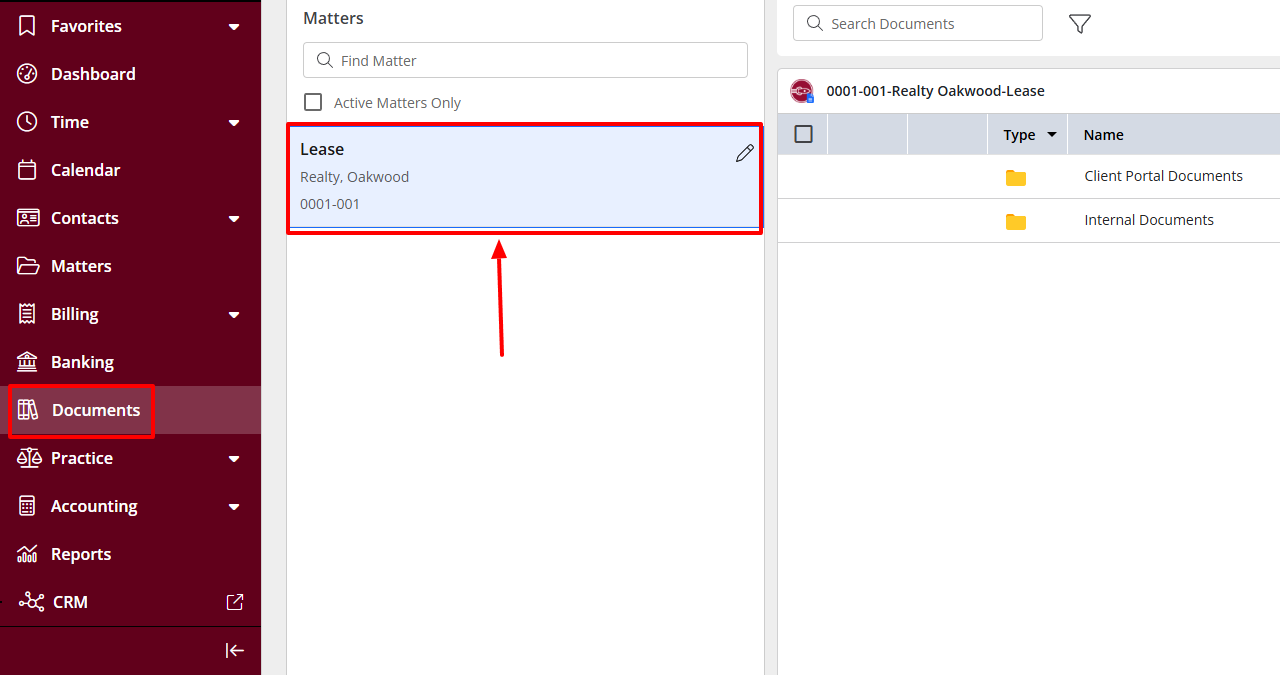Open the Client Portal Documents folder
Screen dimensions: 1280x675
pyautogui.click(x=1163, y=175)
